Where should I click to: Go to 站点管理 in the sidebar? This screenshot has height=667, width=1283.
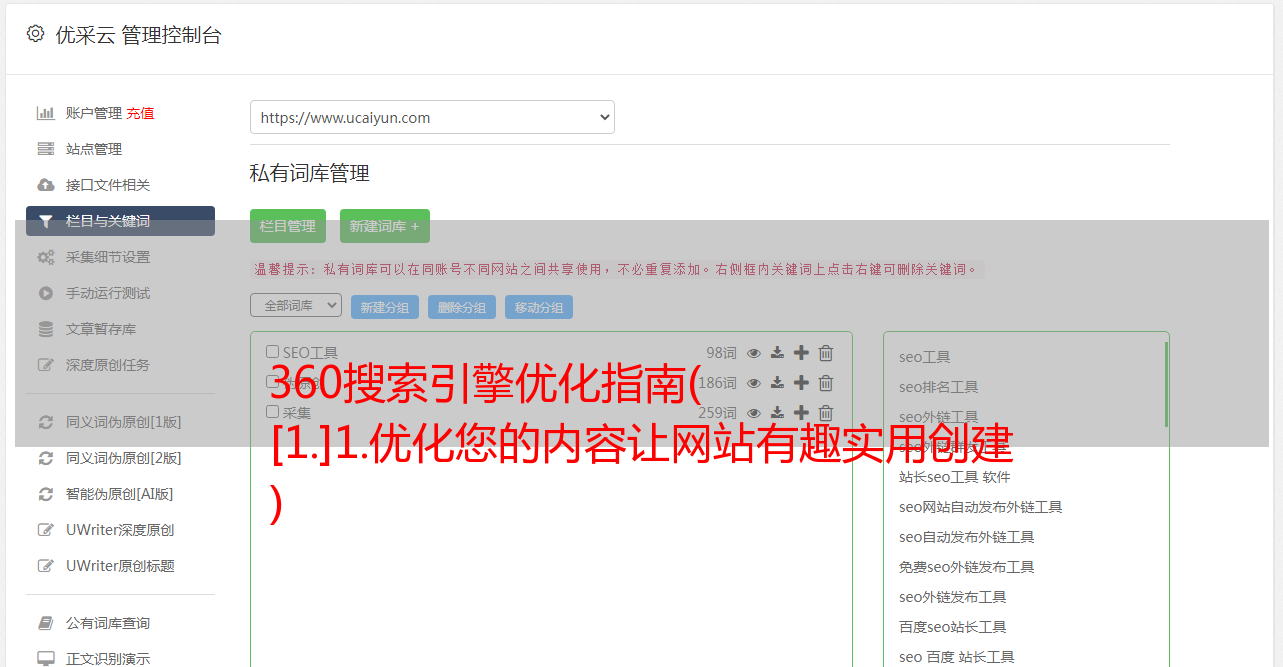(x=94, y=149)
